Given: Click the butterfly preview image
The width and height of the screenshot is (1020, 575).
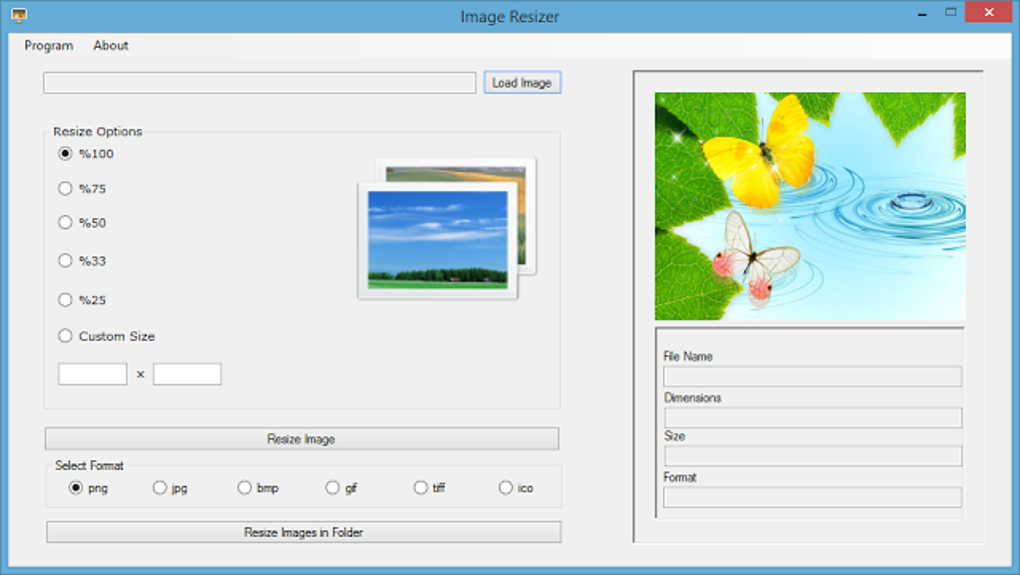Looking at the screenshot, I should click(x=810, y=206).
